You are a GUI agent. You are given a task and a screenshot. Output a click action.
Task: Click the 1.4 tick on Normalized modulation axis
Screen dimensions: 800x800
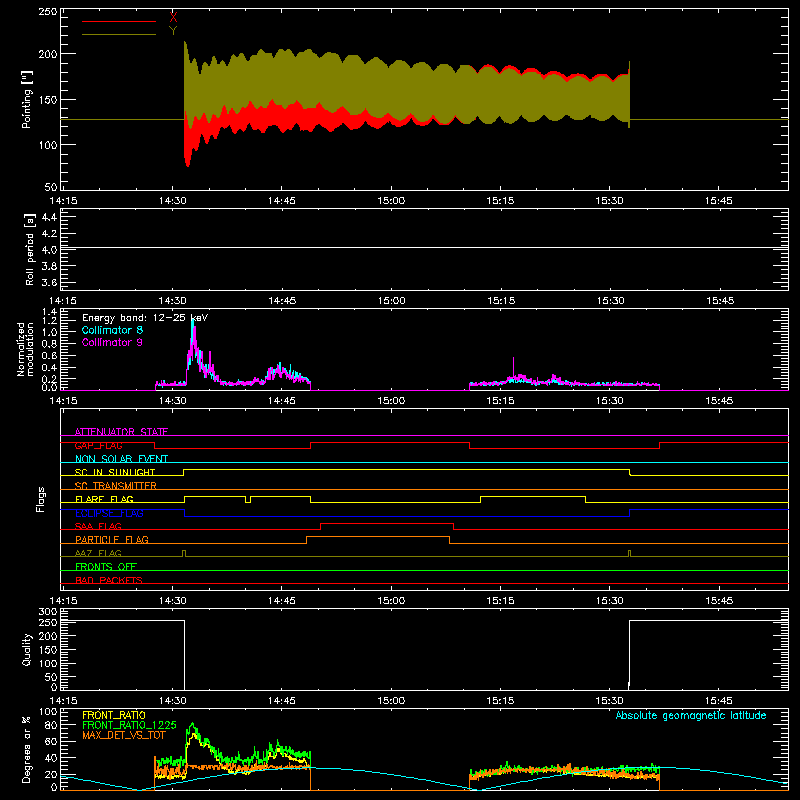click(49, 312)
